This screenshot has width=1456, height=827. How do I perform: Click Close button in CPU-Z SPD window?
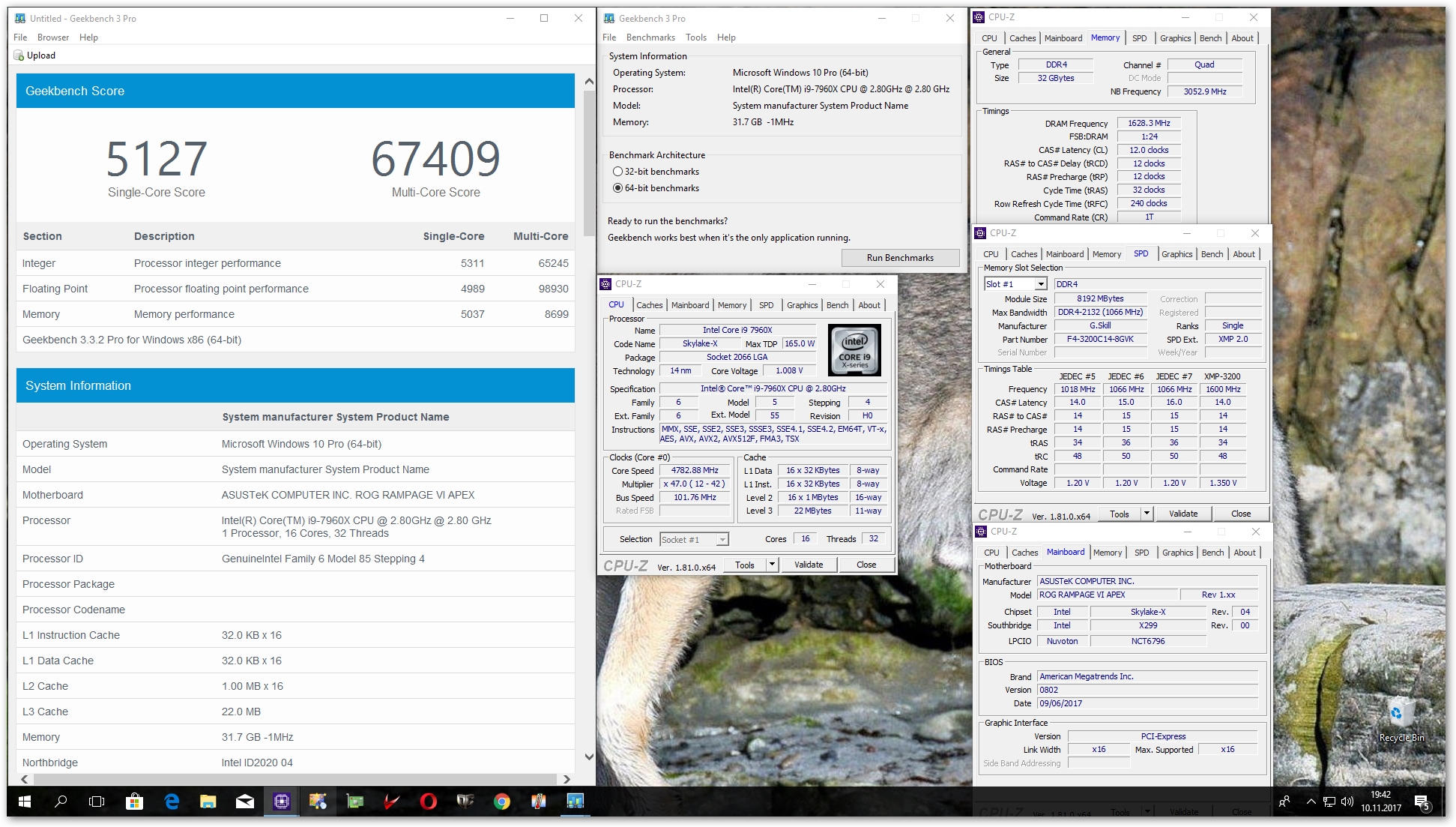1241,514
